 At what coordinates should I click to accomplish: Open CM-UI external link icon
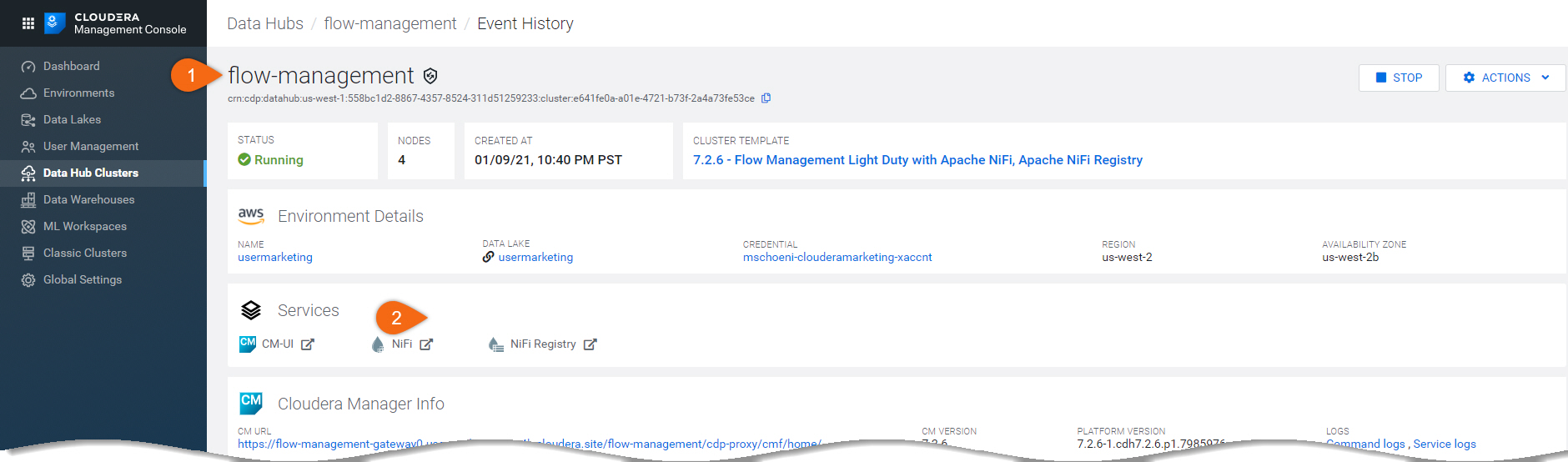(x=308, y=344)
